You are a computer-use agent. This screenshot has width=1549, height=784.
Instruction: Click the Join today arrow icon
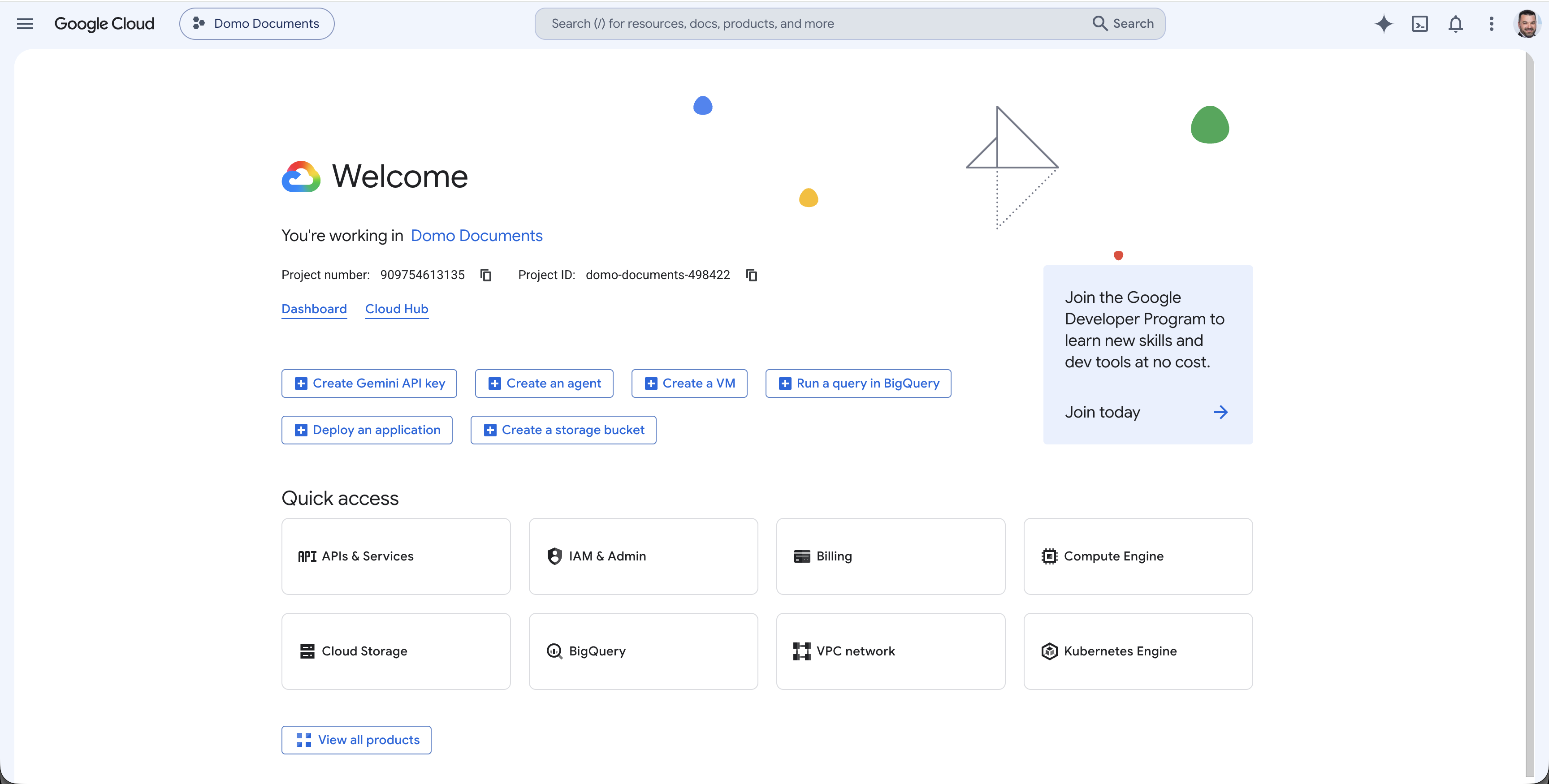[x=1220, y=412]
